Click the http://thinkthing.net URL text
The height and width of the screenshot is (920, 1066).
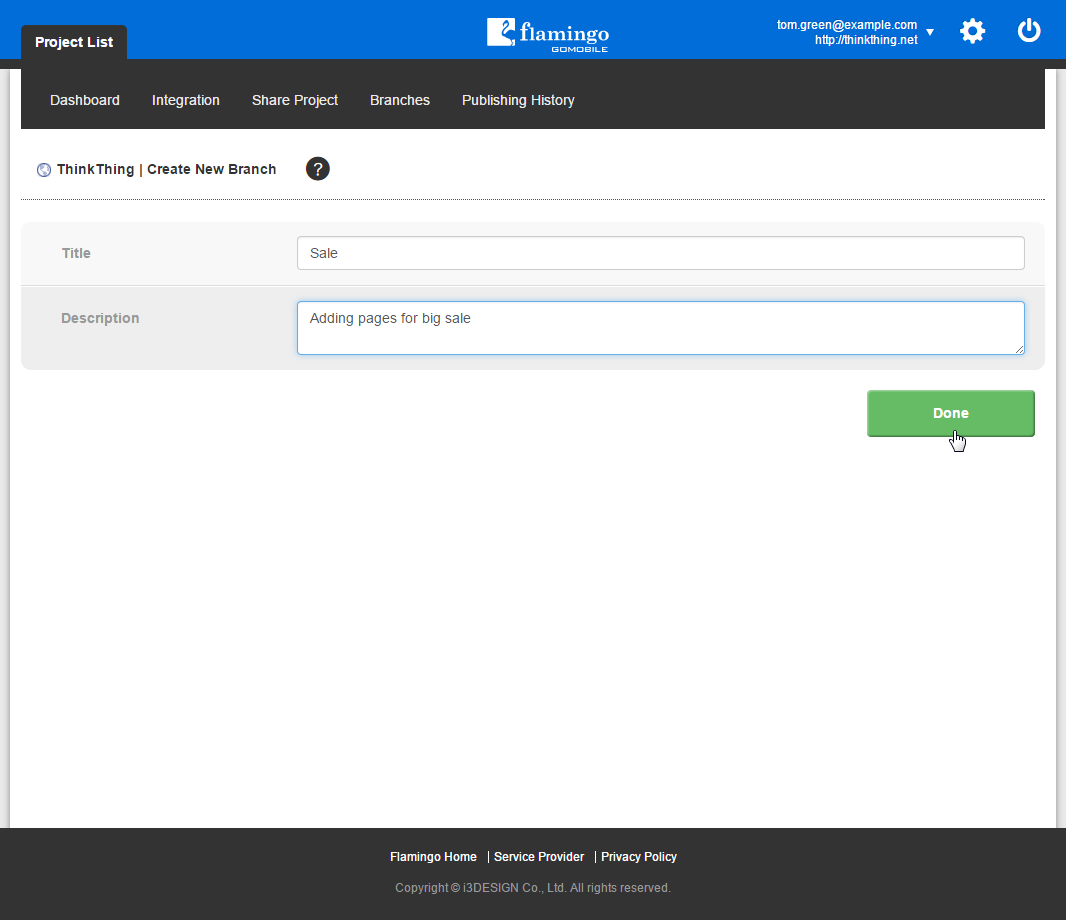(x=866, y=39)
